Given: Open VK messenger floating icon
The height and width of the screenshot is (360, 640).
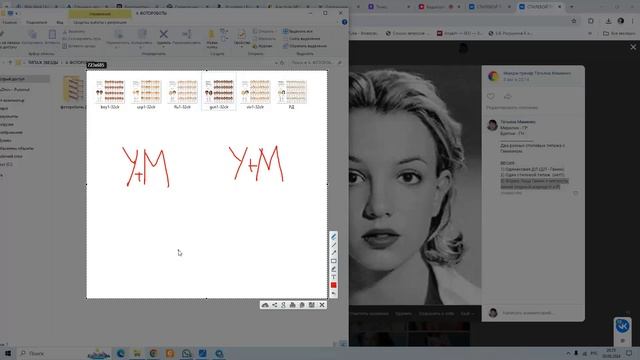Looking at the screenshot, I should click(622, 325).
